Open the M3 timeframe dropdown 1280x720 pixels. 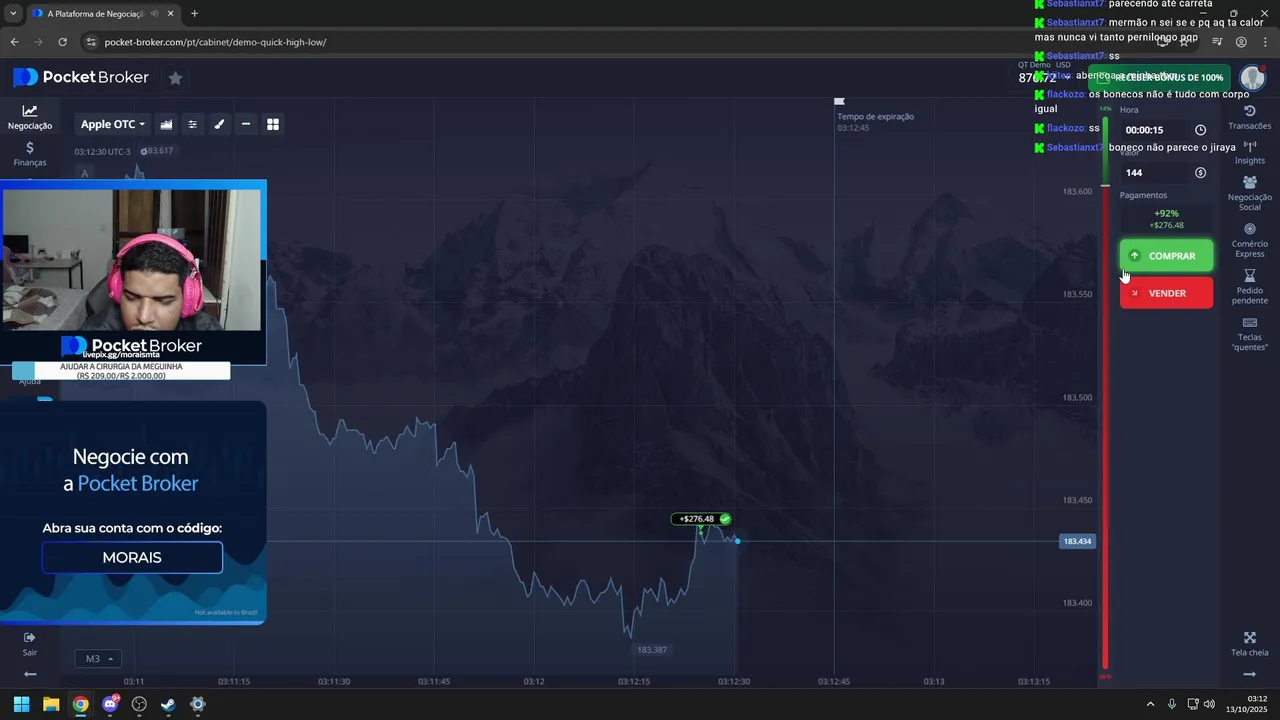click(97, 659)
